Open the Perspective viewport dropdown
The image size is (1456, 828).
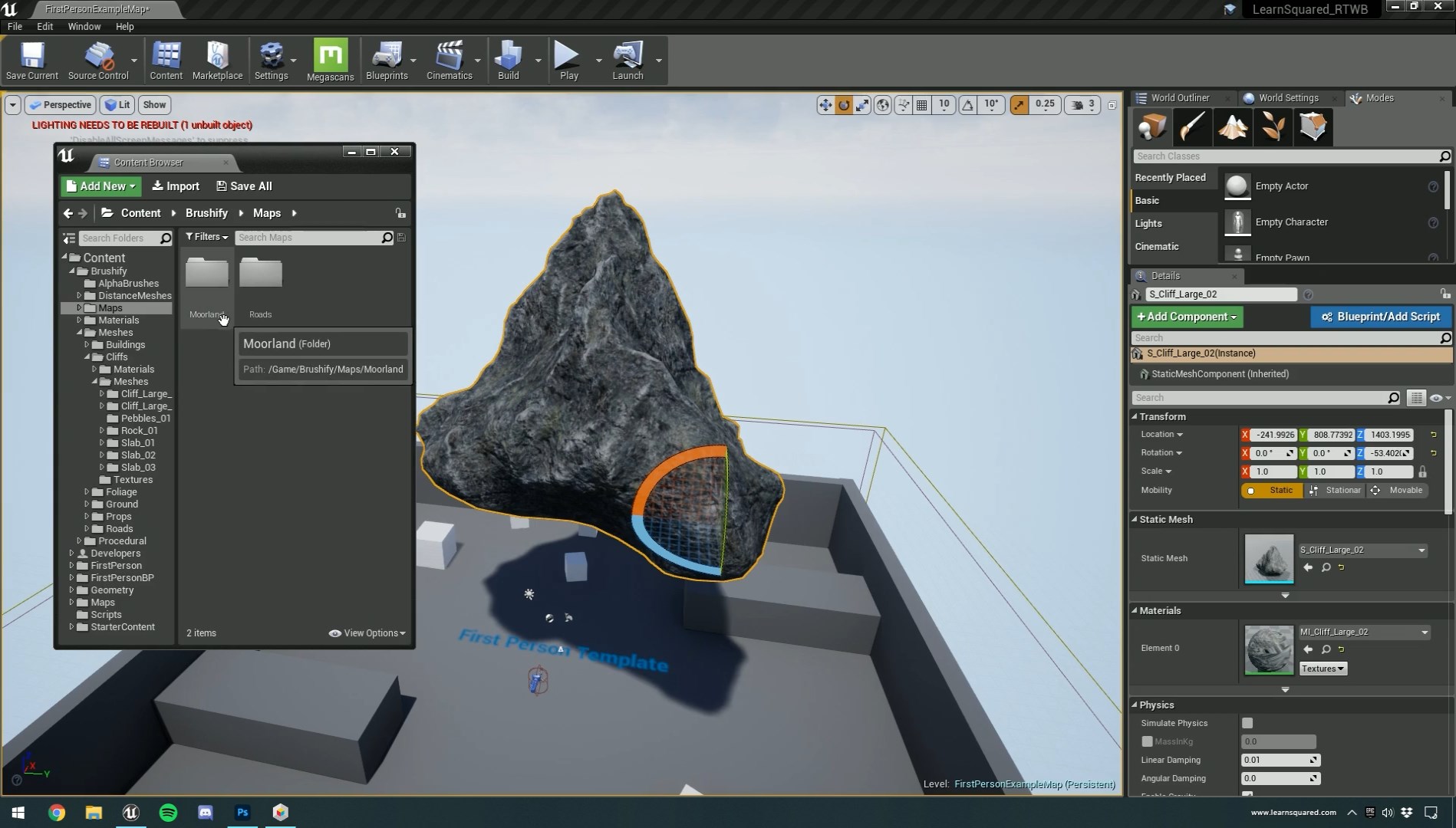60,105
